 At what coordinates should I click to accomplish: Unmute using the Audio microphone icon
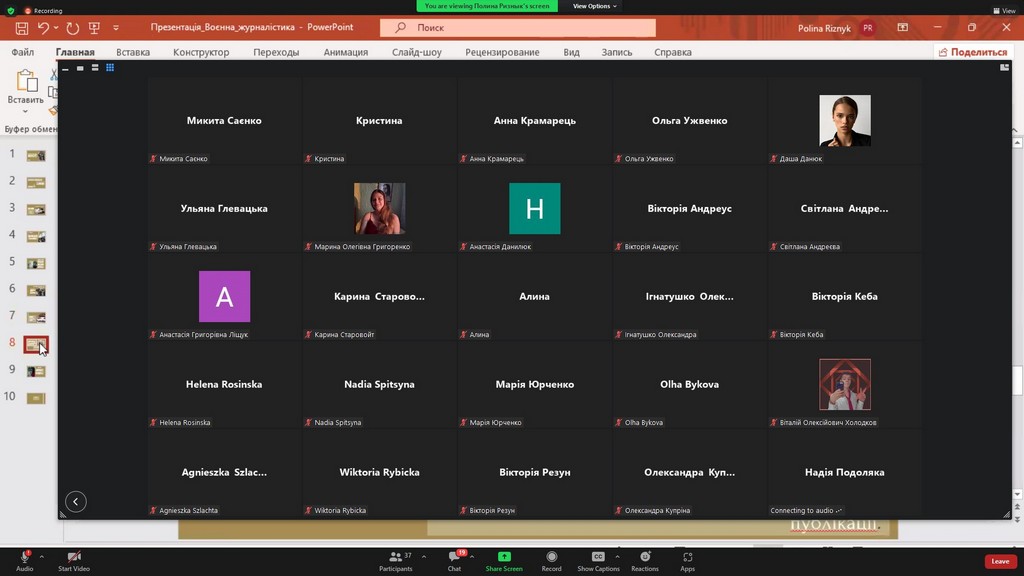tap(24, 557)
